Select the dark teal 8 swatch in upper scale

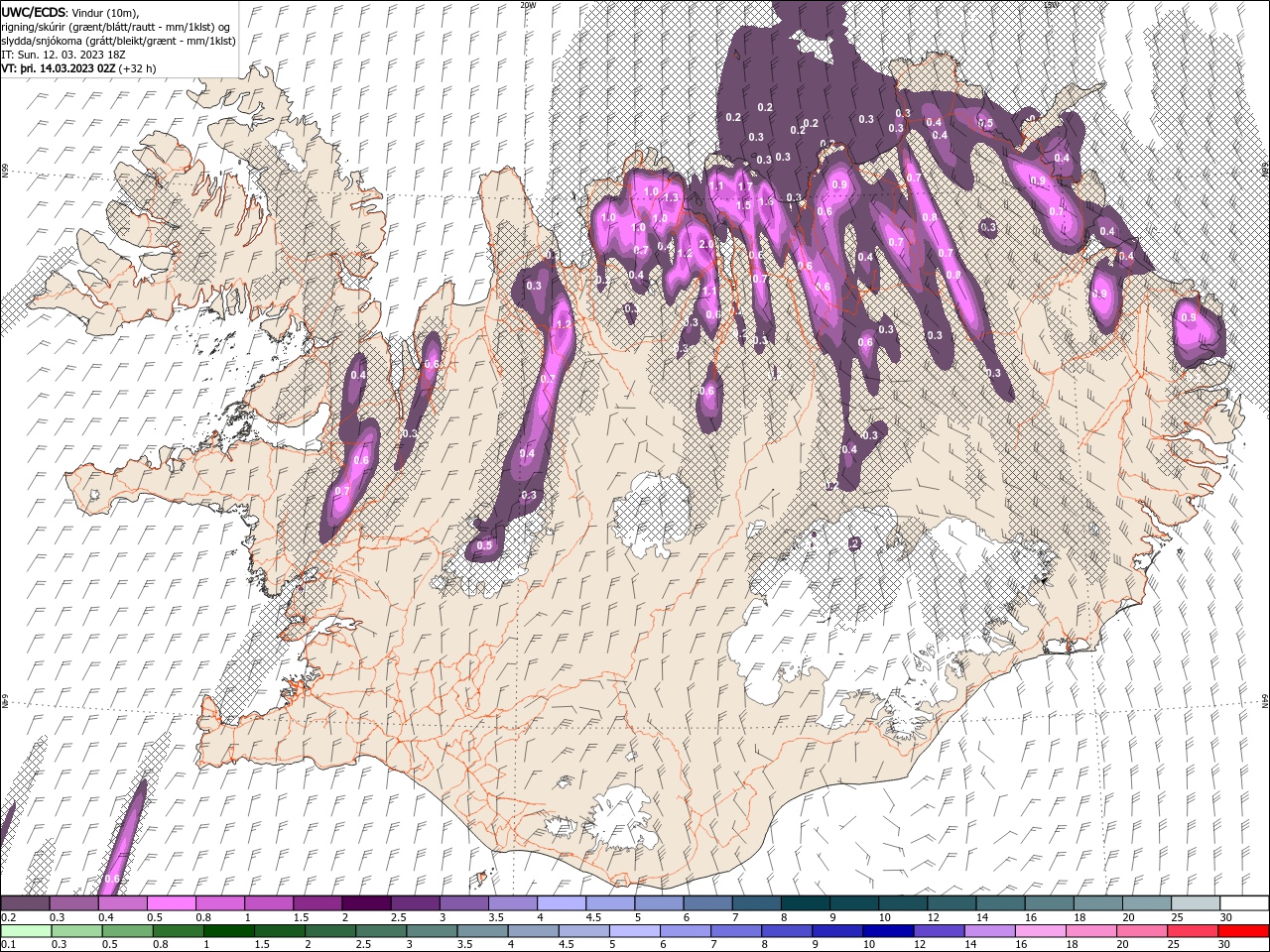[806, 903]
